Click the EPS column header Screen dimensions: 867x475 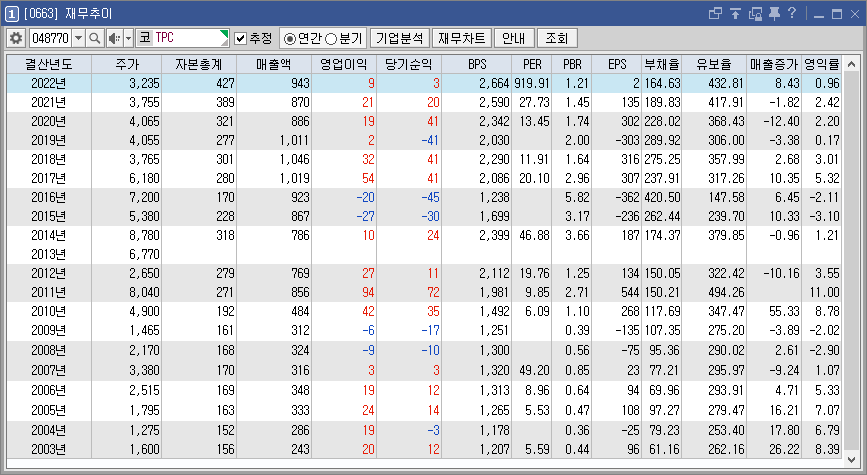click(617, 64)
